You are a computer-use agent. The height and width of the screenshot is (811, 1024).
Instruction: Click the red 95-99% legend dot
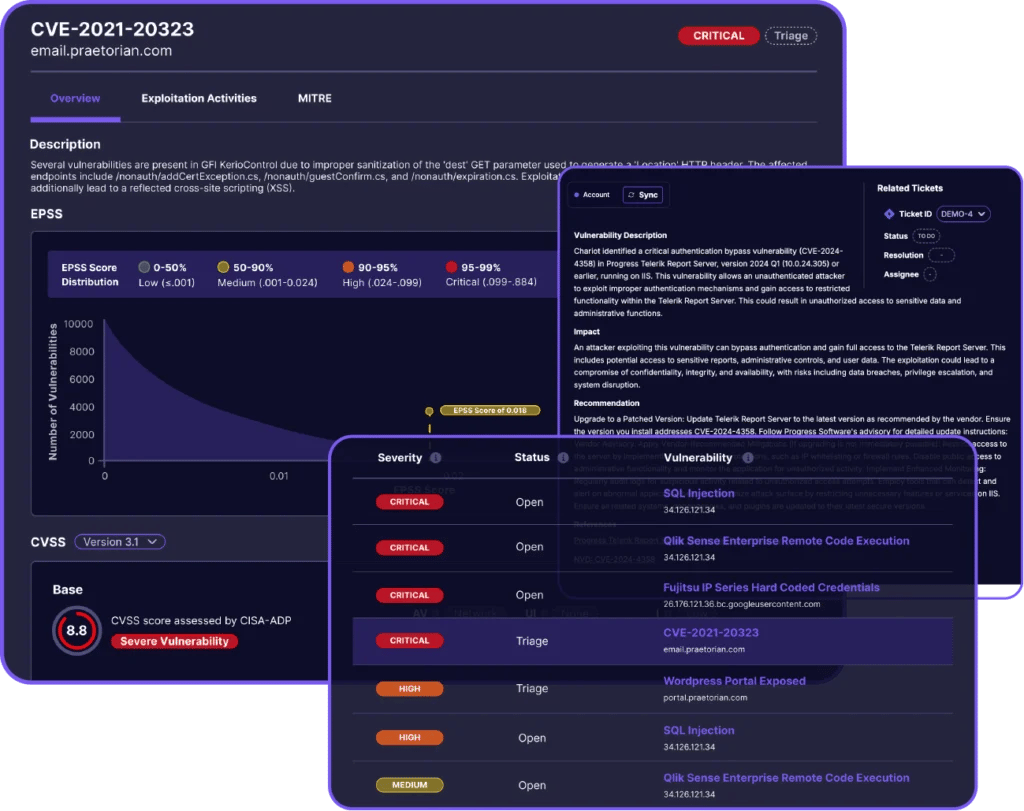point(451,267)
